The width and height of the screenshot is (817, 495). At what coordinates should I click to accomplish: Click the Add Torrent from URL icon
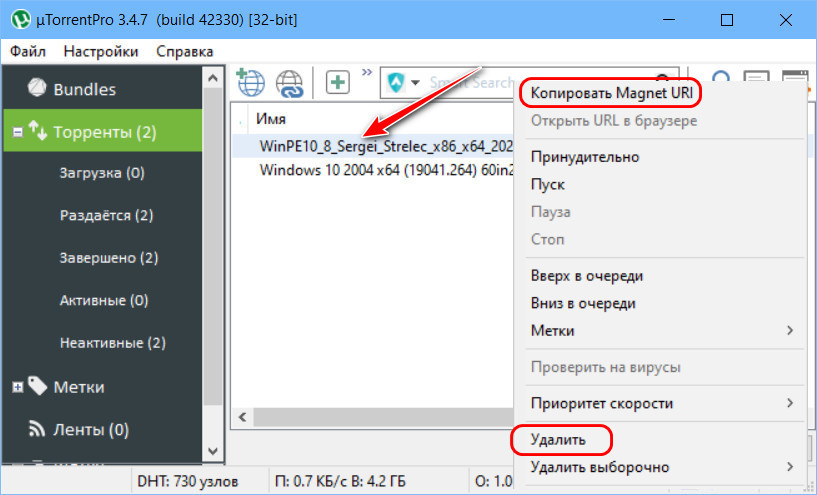(290, 83)
